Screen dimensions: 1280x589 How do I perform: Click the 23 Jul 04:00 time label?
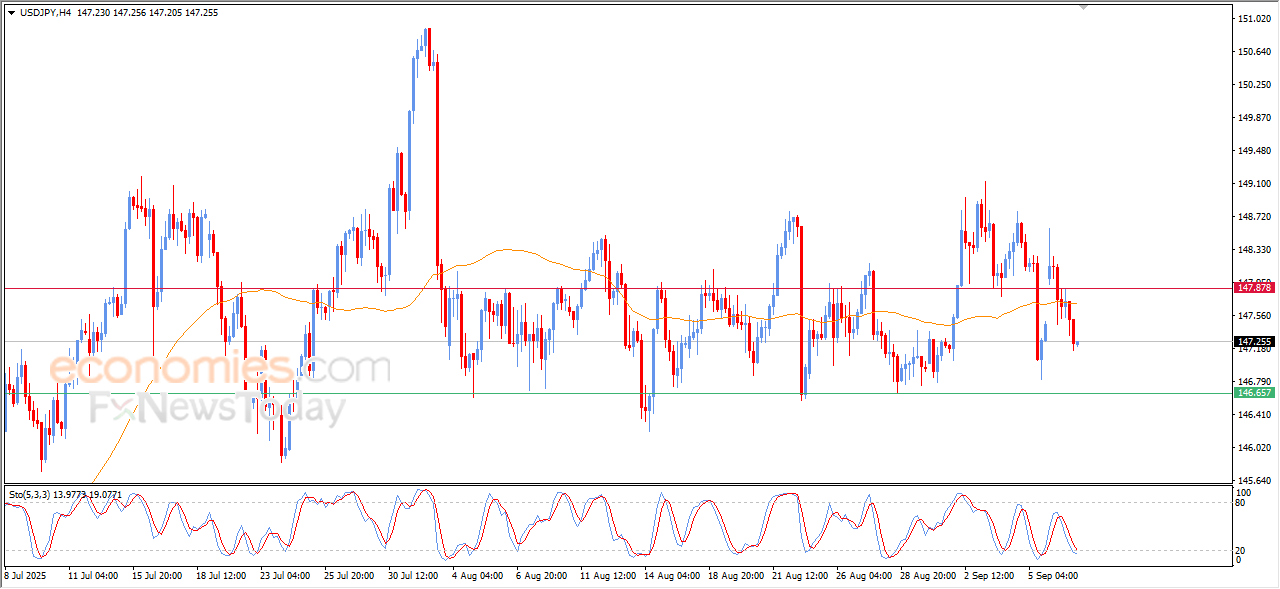[x=285, y=576]
